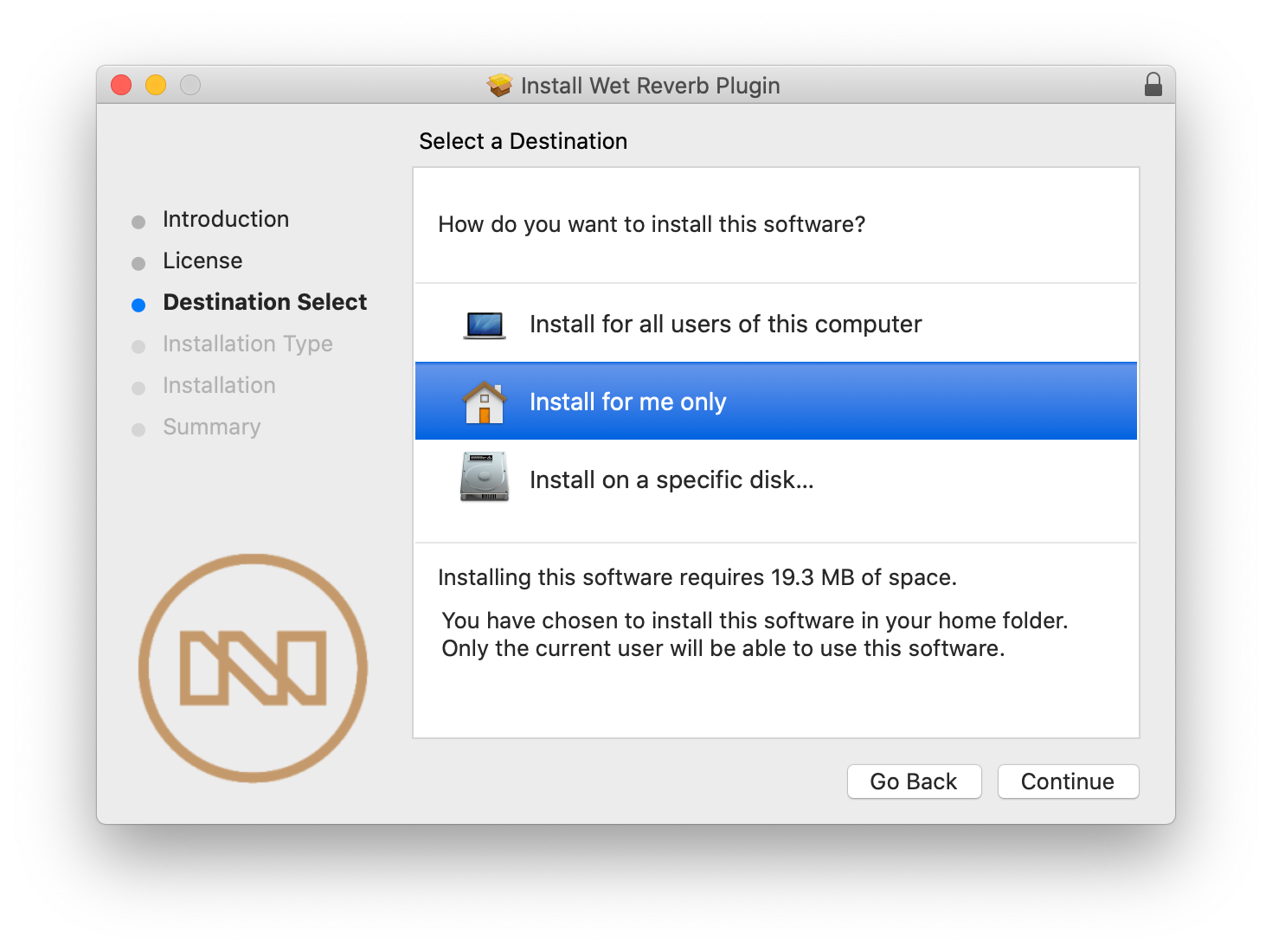
Task: Click the lock icon in title bar
Action: pos(1153,85)
